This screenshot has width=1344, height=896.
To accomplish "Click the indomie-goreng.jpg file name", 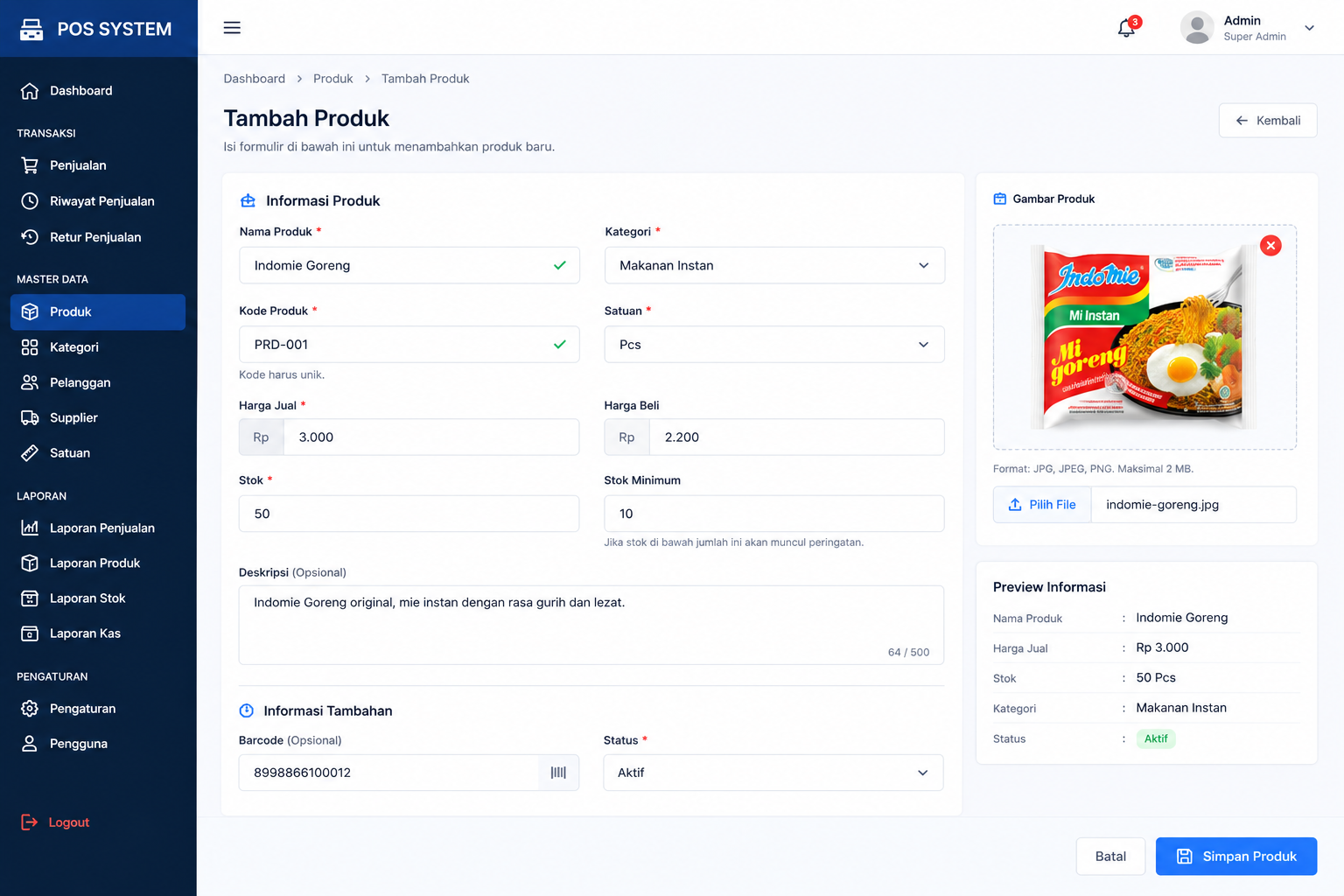I will (1163, 505).
